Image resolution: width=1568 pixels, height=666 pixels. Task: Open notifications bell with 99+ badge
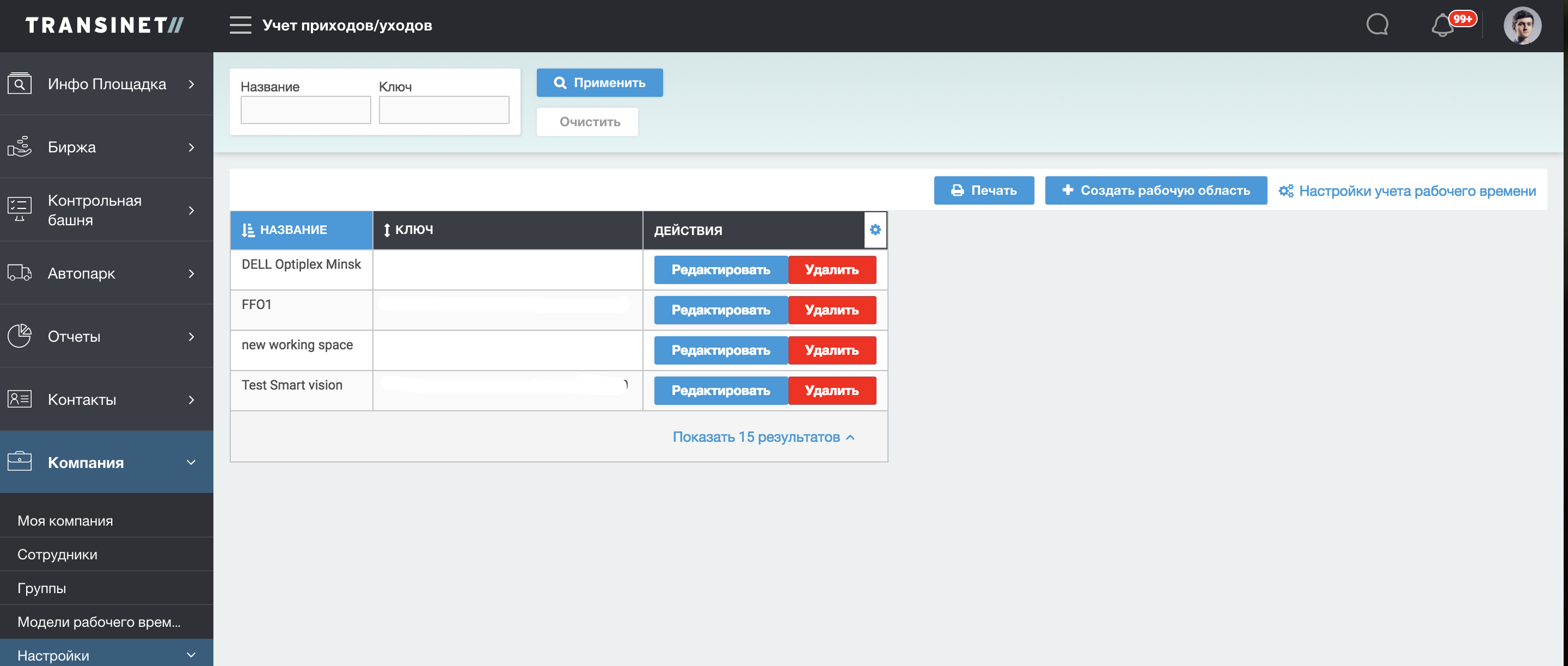[1444, 25]
